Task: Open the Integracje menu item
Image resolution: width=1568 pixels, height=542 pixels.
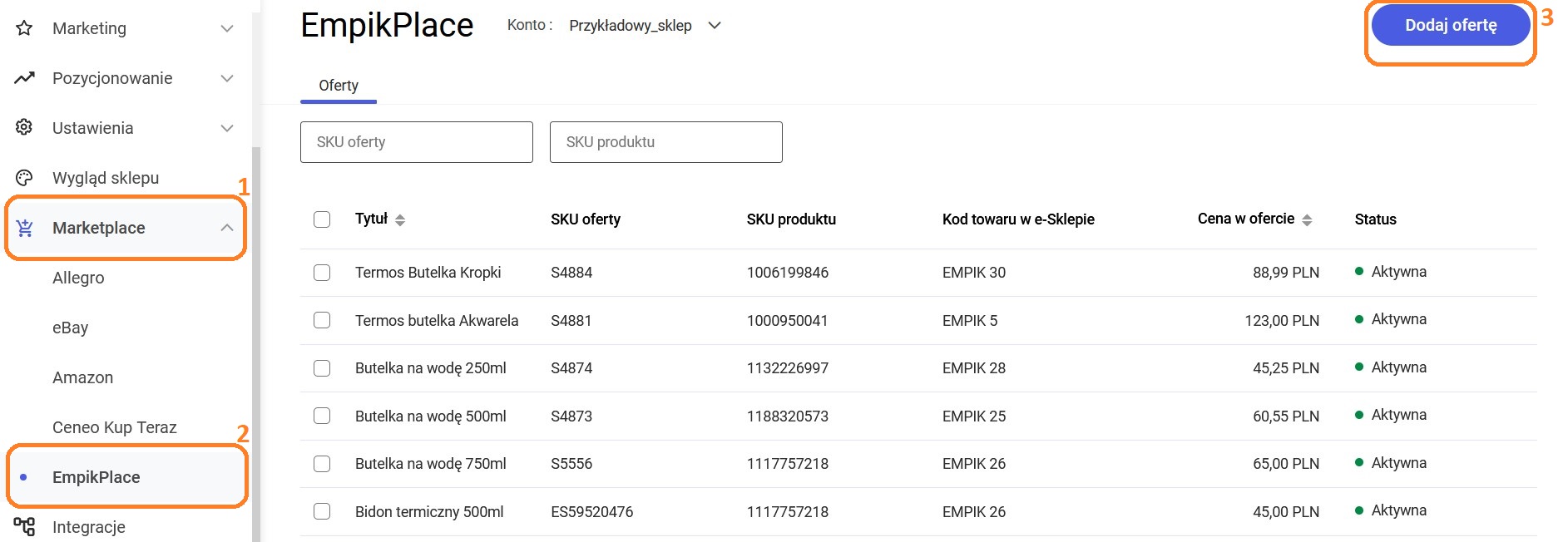Action: coord(89,527)
